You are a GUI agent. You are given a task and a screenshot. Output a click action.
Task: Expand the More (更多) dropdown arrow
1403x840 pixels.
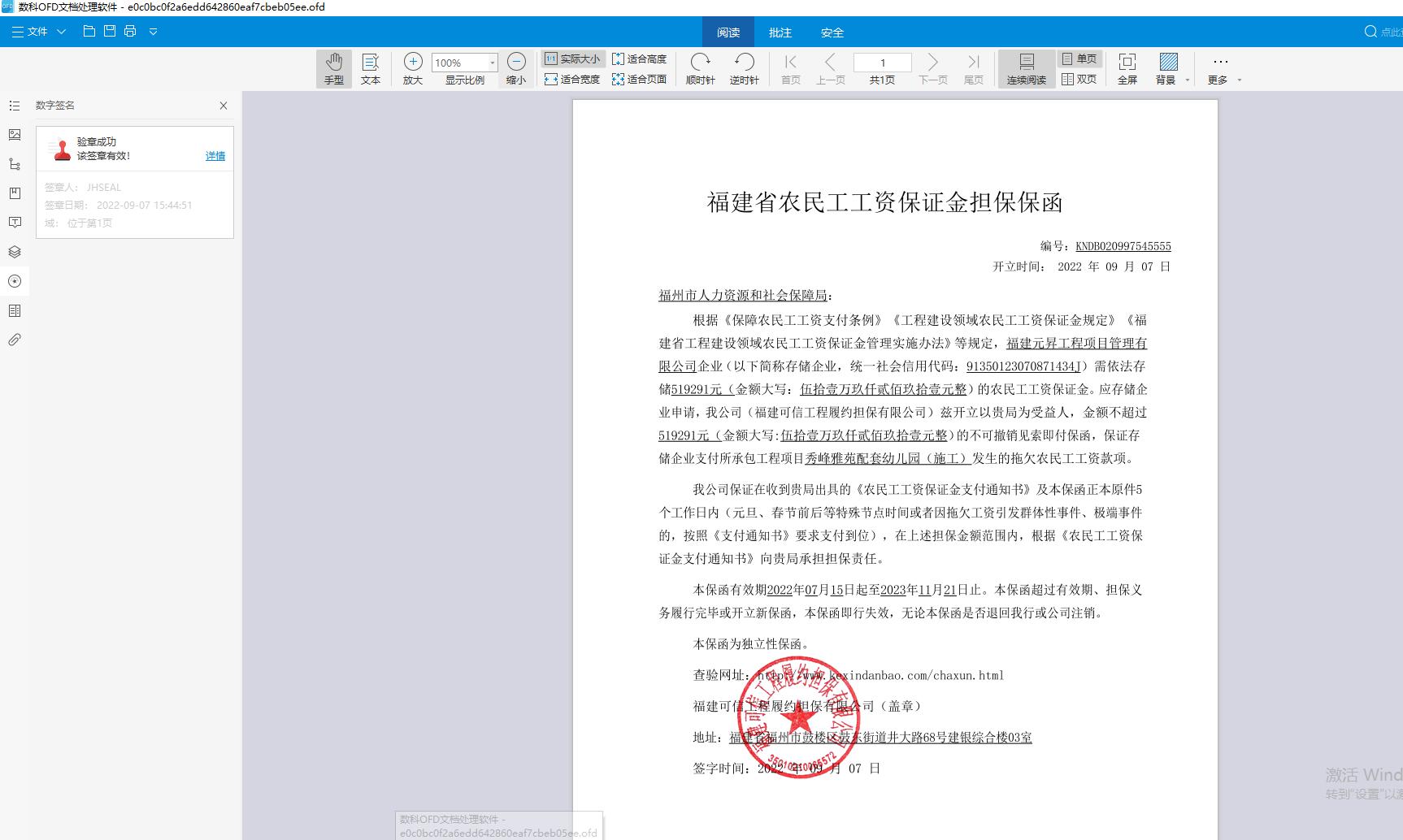click(x=1239, y=80)
